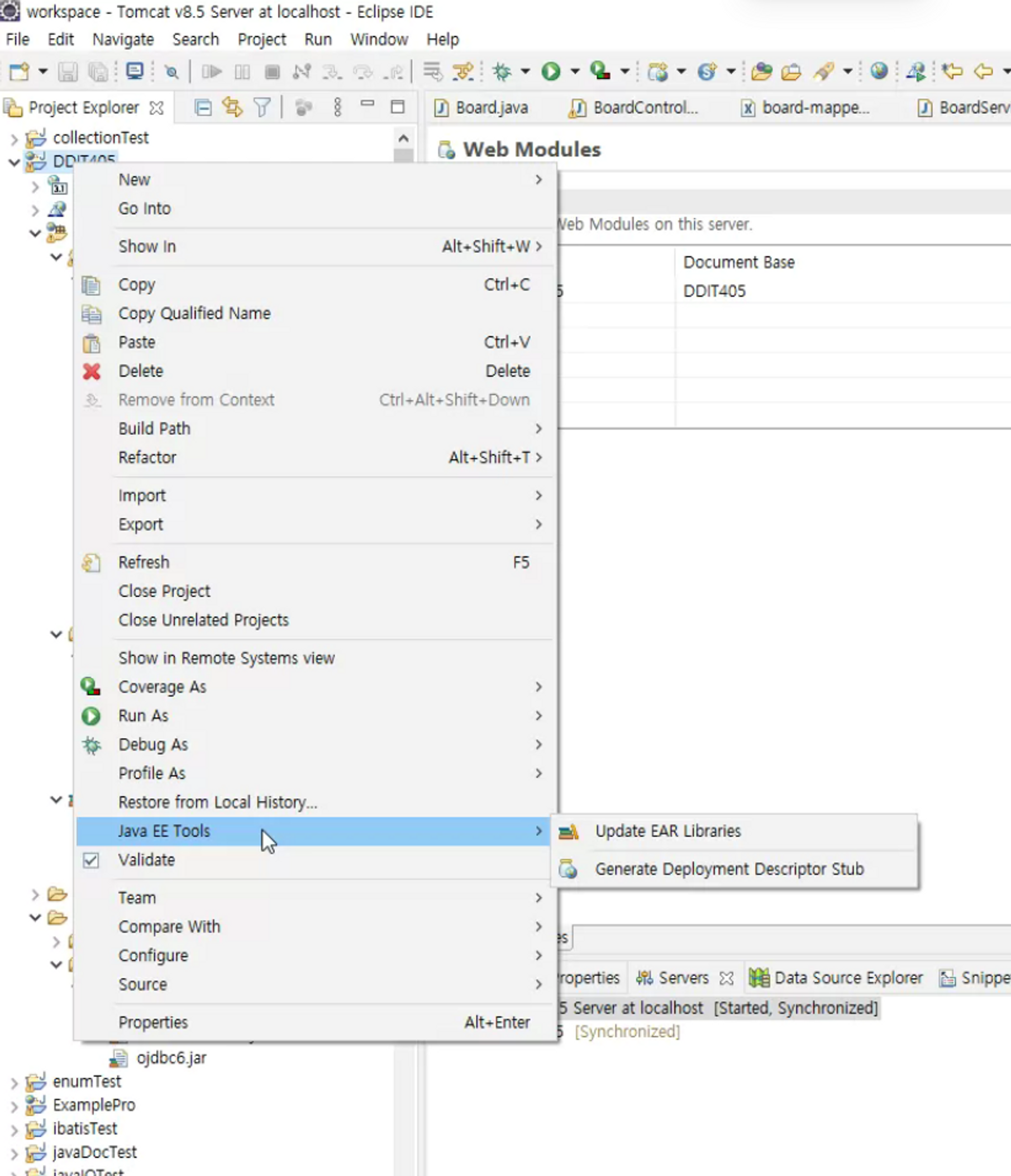Click the Back navigation arrow toolbar icon
The image size is (1011, 1176).
pyautogui.click(x=983, y=72)
